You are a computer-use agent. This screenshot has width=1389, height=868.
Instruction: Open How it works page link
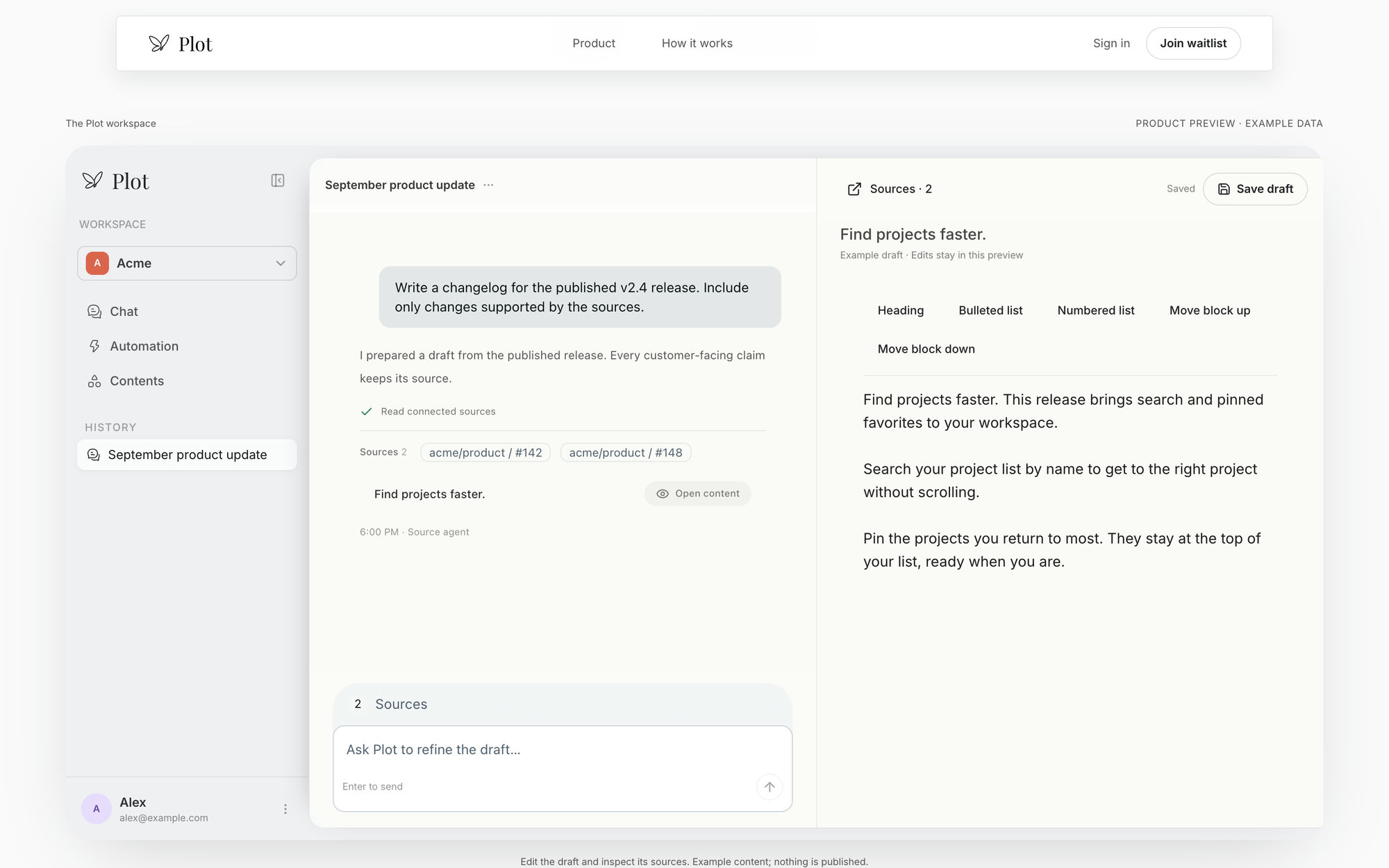pos(697,43)
